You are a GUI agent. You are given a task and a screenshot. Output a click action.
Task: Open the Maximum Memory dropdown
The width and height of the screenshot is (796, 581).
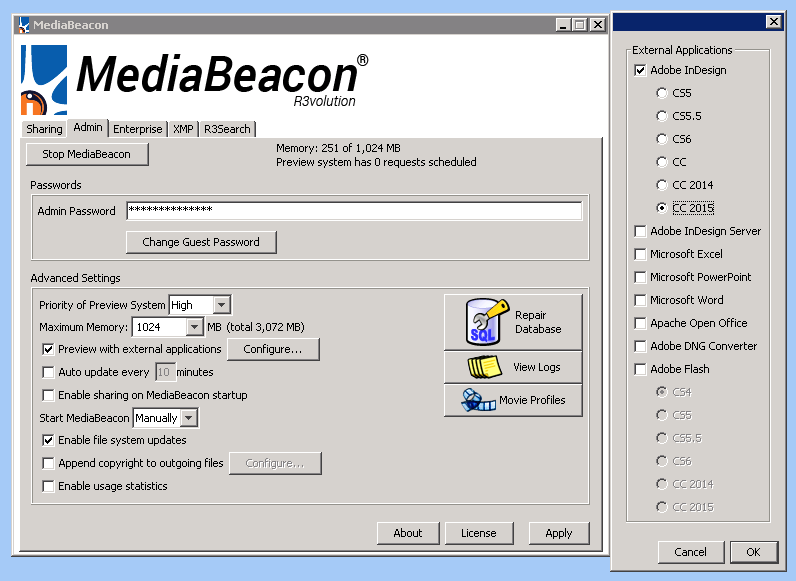[194, 327]
